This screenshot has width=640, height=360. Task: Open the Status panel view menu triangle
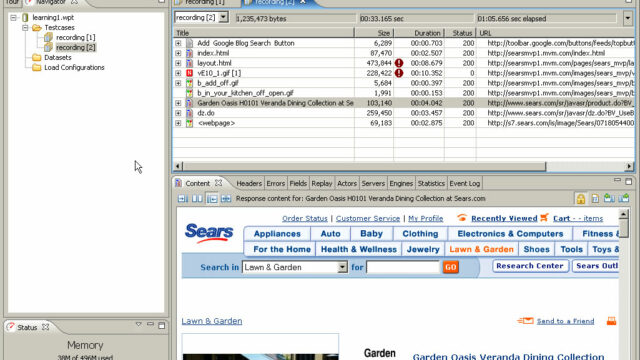pos(139,324)
